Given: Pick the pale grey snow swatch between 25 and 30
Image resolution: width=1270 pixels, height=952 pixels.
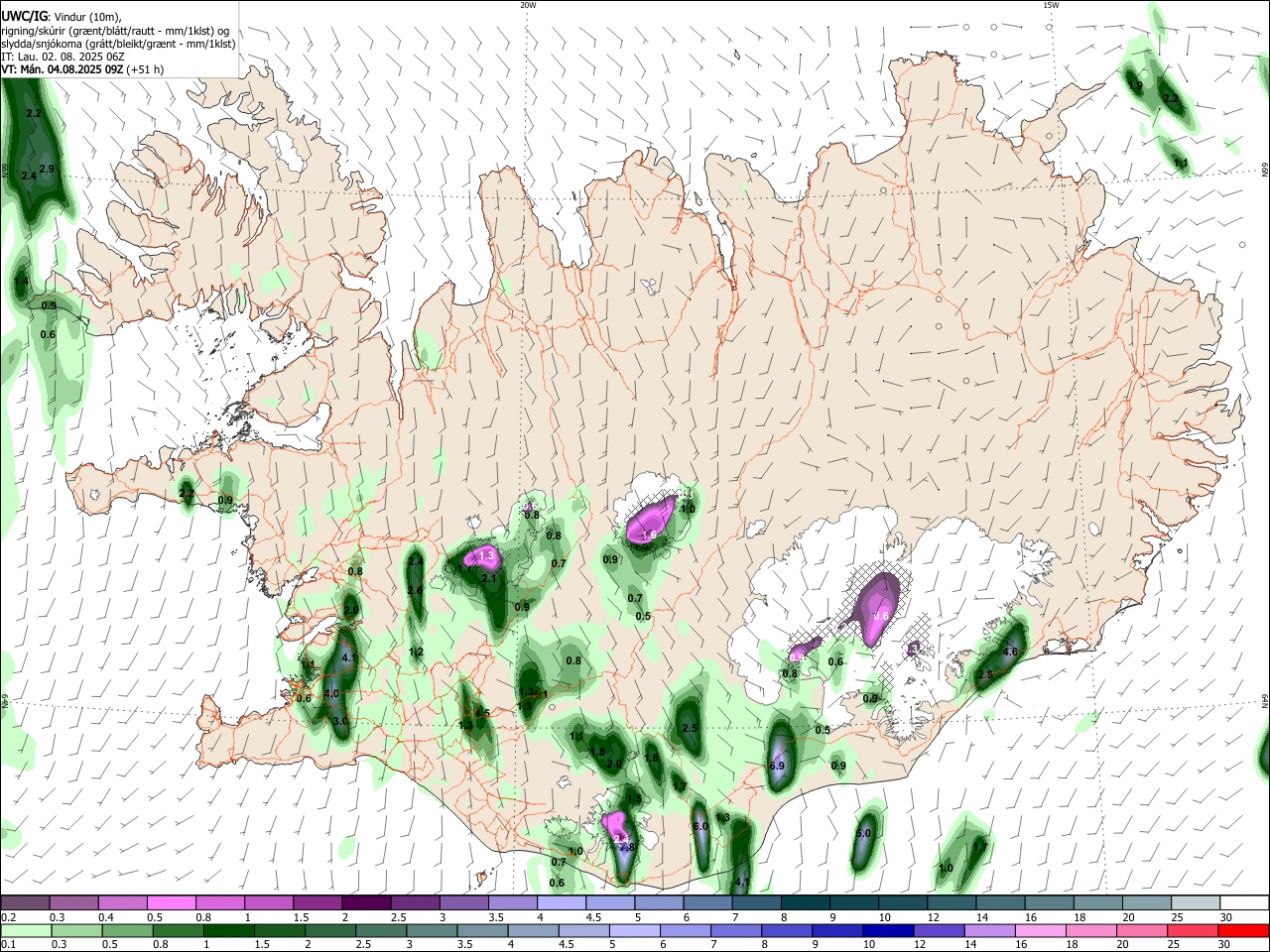Looking at the screenshot, I should coord(1195,902).
